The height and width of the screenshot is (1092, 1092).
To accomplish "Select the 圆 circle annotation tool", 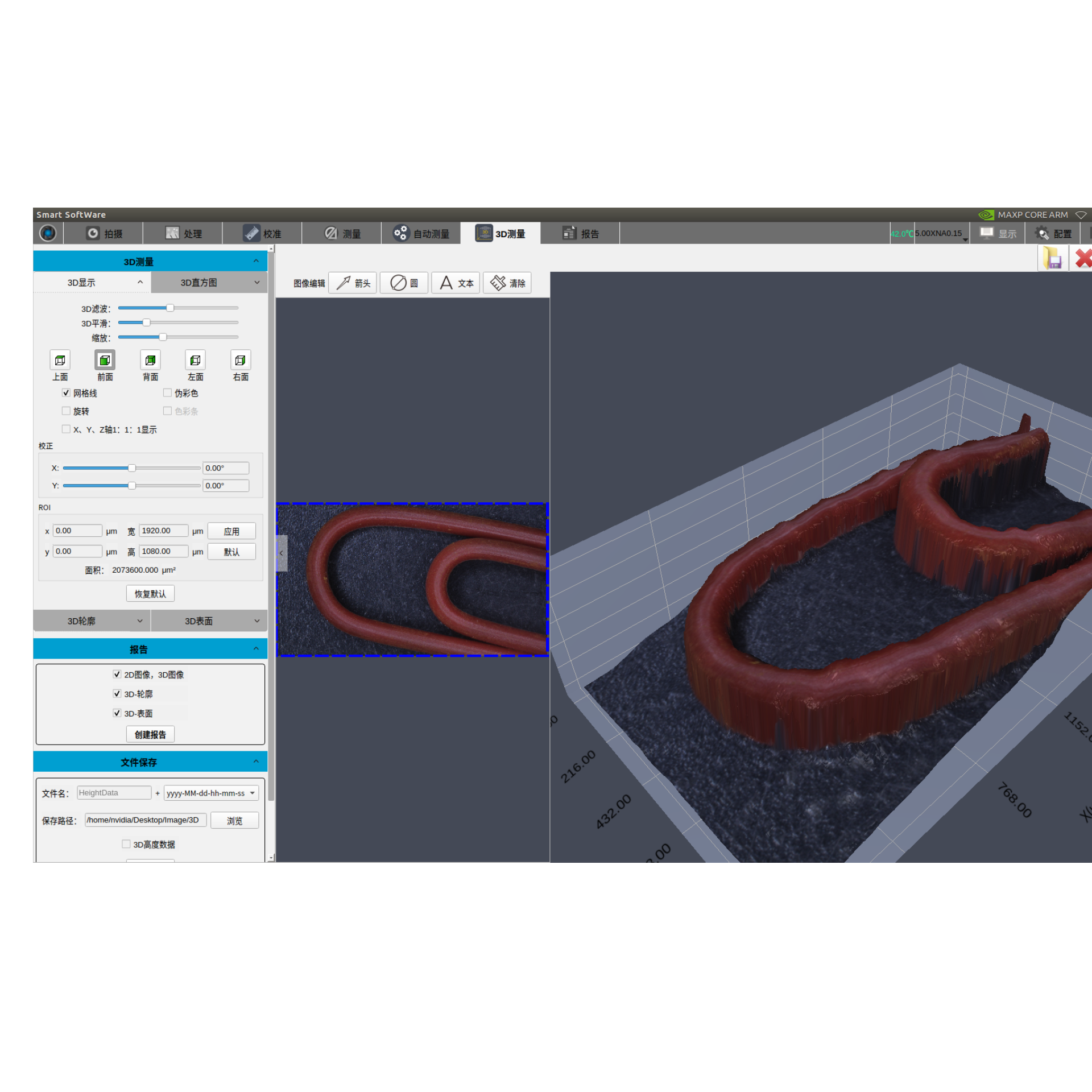I will (x=404, y=283).
